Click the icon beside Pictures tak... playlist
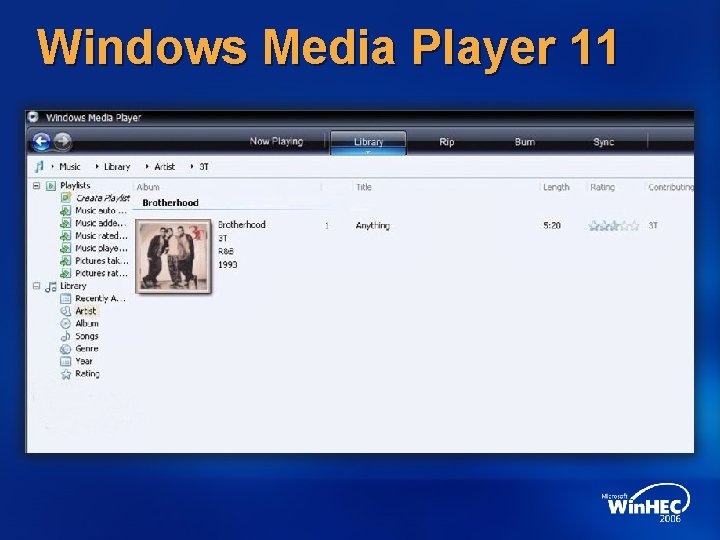 (66, 261)
